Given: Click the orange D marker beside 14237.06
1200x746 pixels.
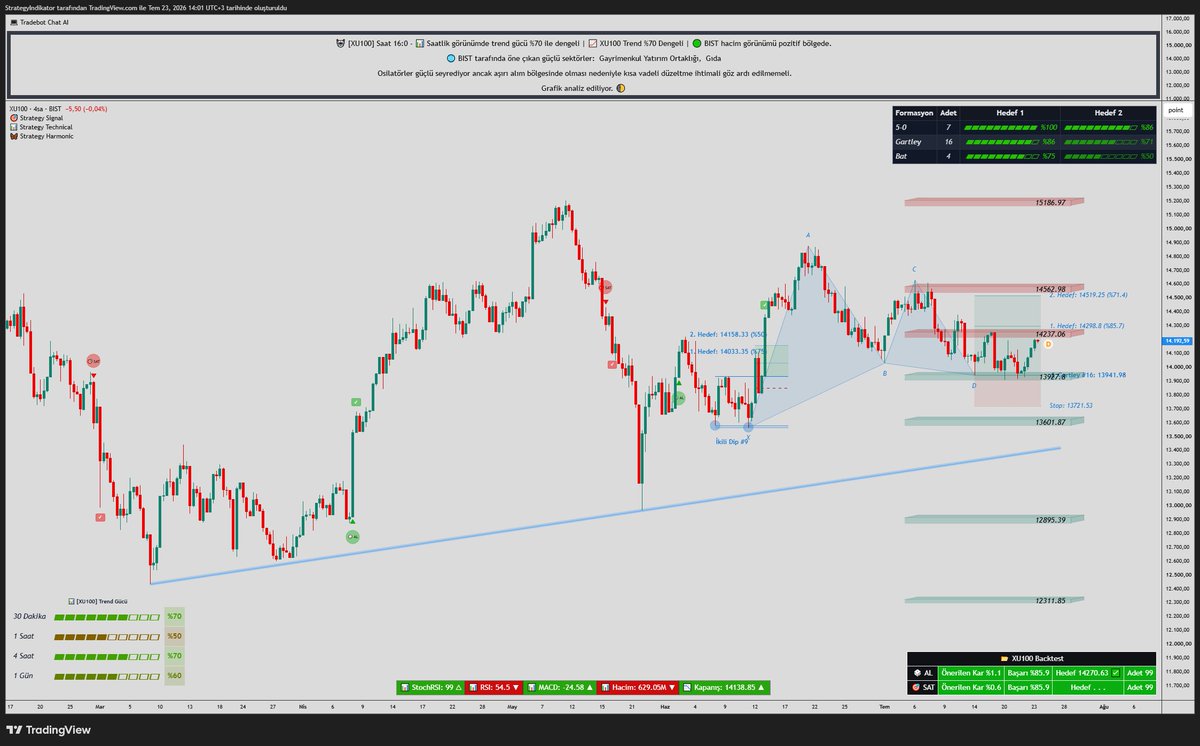Looking at the screenshot, I should 1048,344.
